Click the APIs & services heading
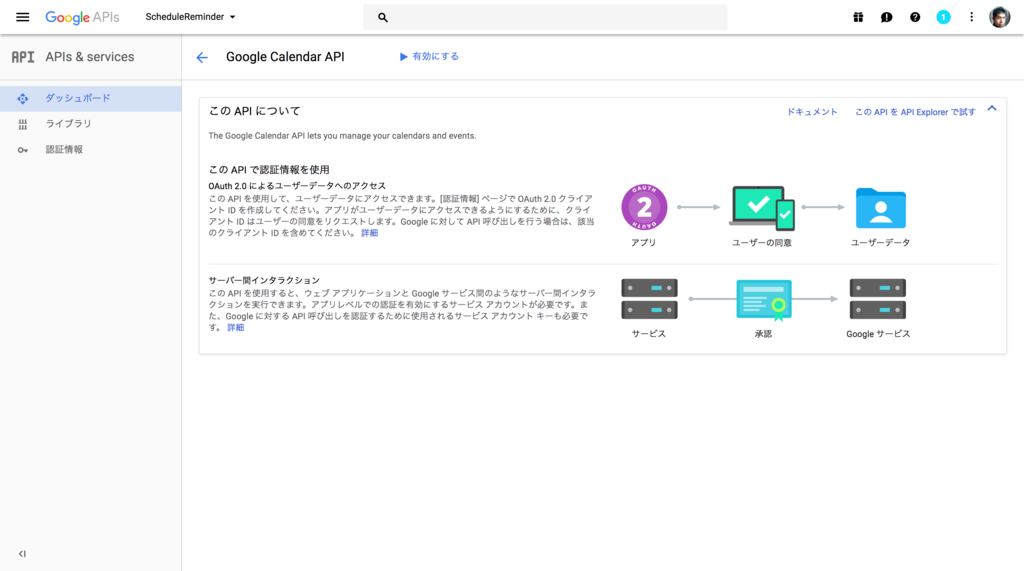Viewport: 1024px width, 571px height. [x=89, y=57]
